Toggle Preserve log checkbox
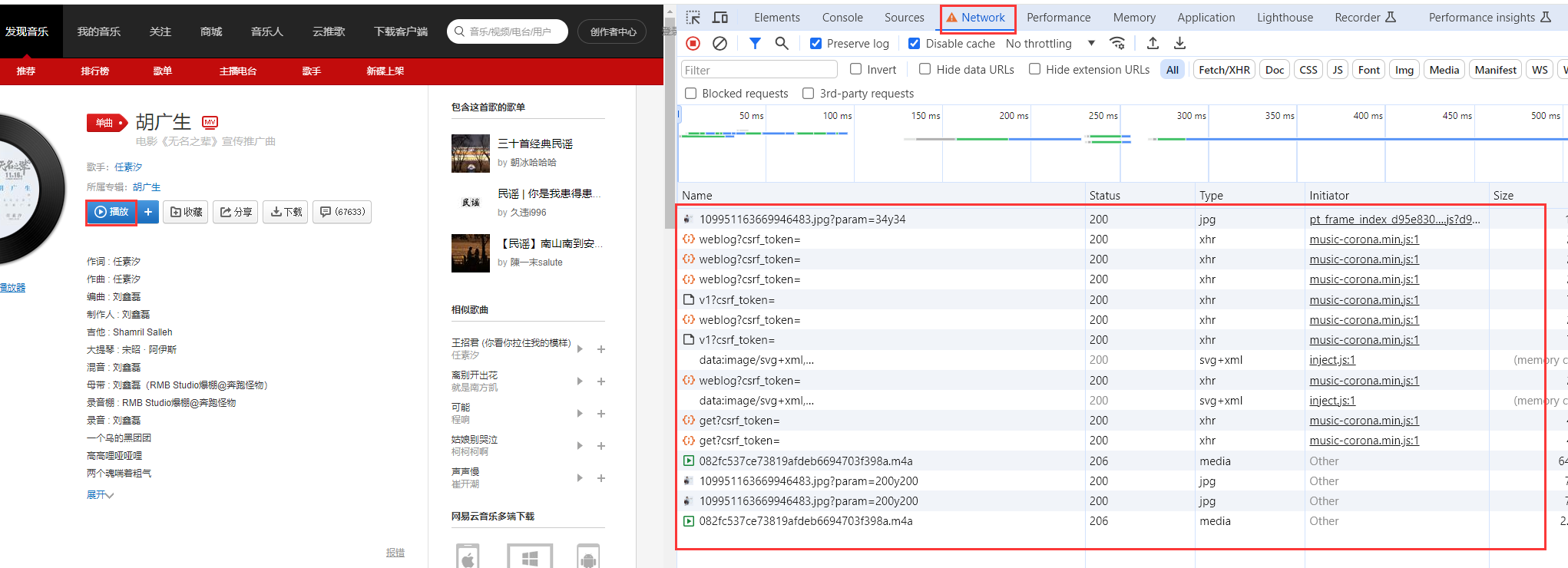This screenshot has width=1568, height=568. point(815,44)
